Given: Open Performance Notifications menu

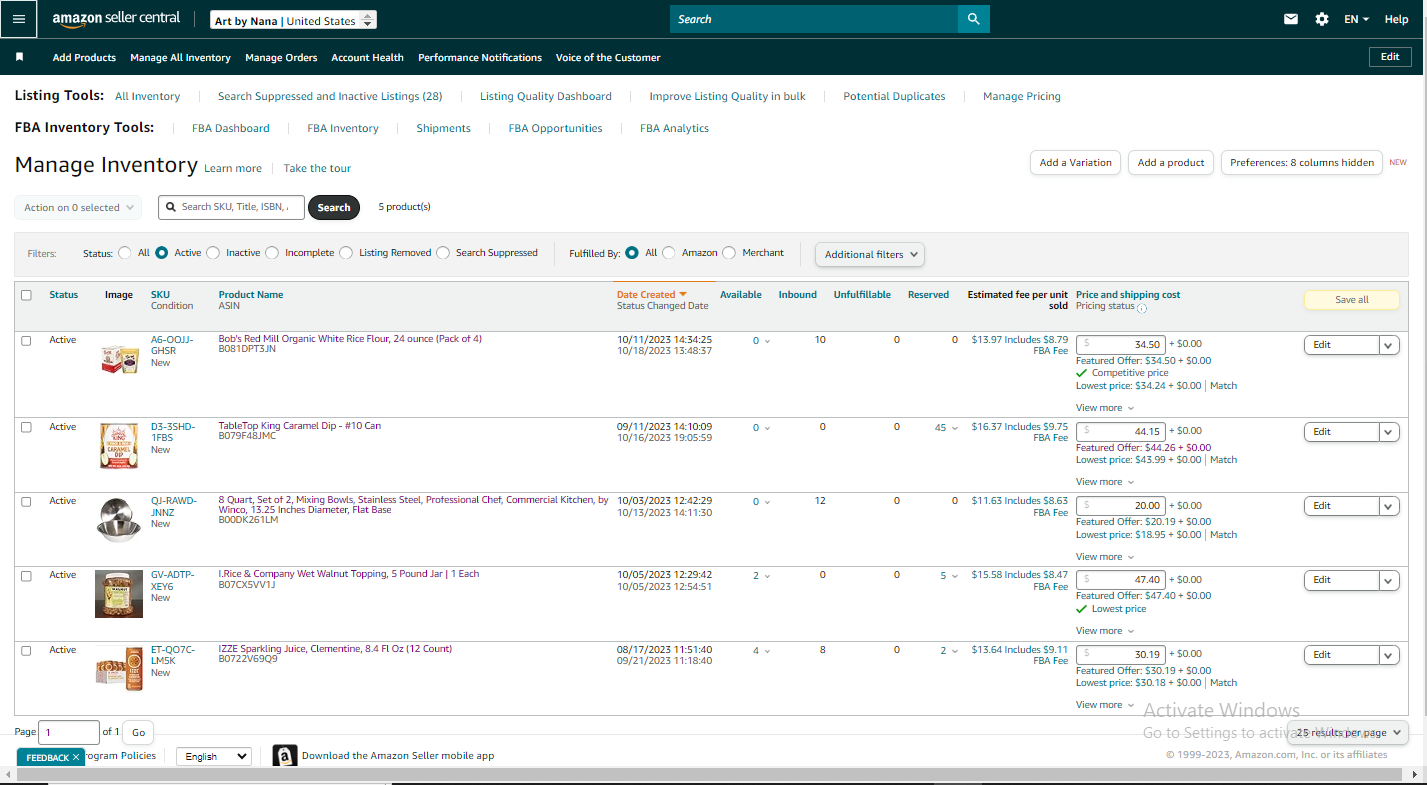Looking at the screenshot, I should 480,57.
